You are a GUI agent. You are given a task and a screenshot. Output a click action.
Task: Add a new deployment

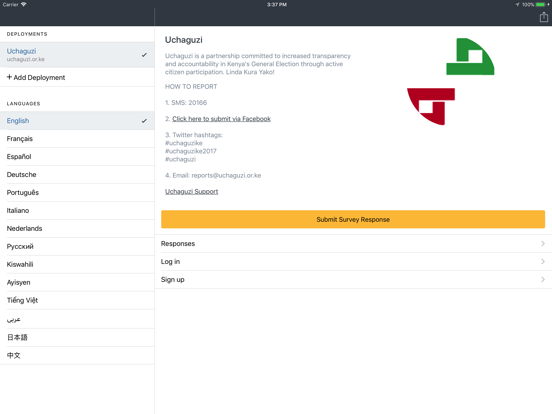click(77, 77)
